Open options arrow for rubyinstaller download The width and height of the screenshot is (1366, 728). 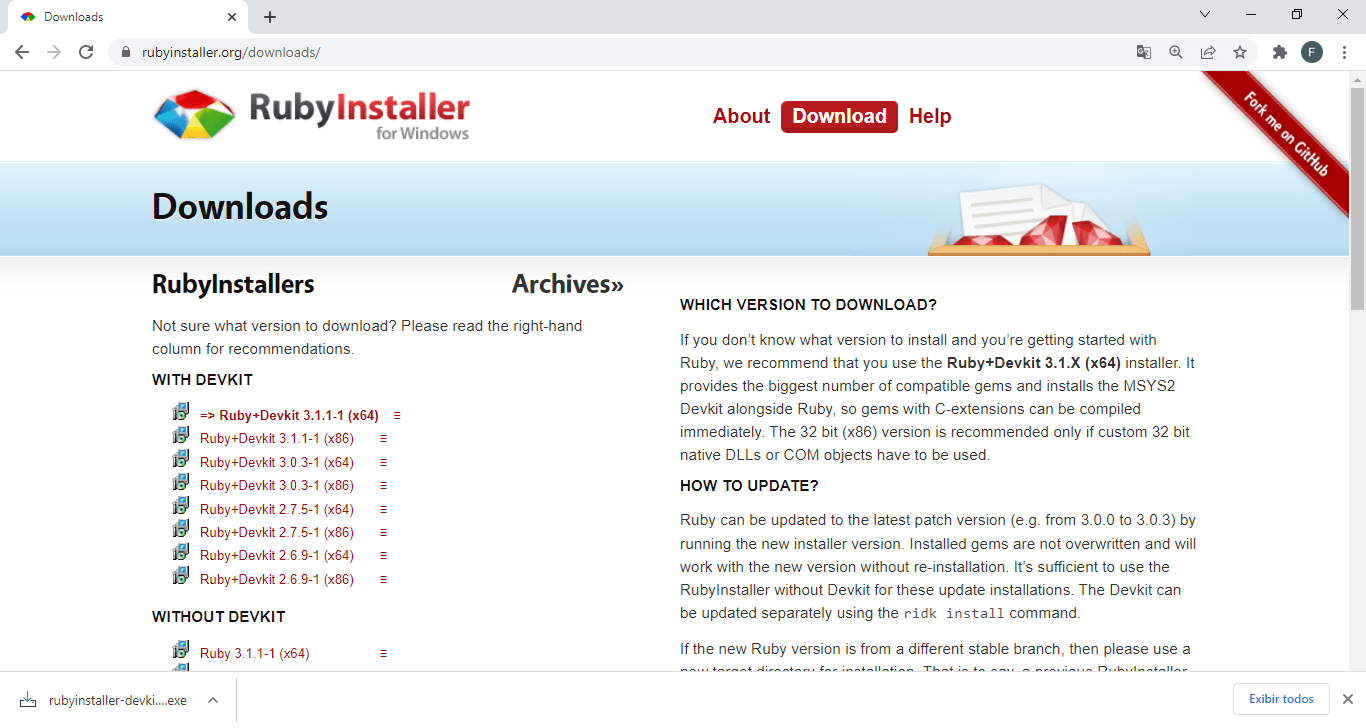coord(213,700)
